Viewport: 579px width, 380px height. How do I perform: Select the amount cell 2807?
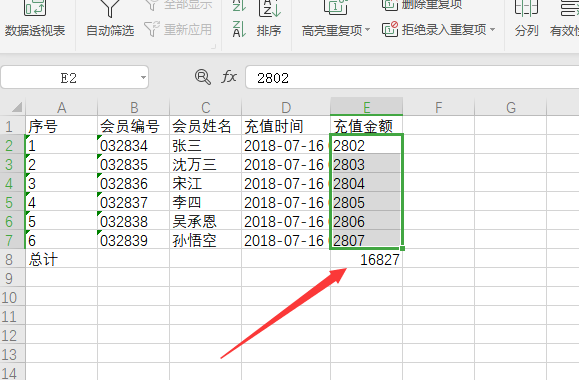366,240
